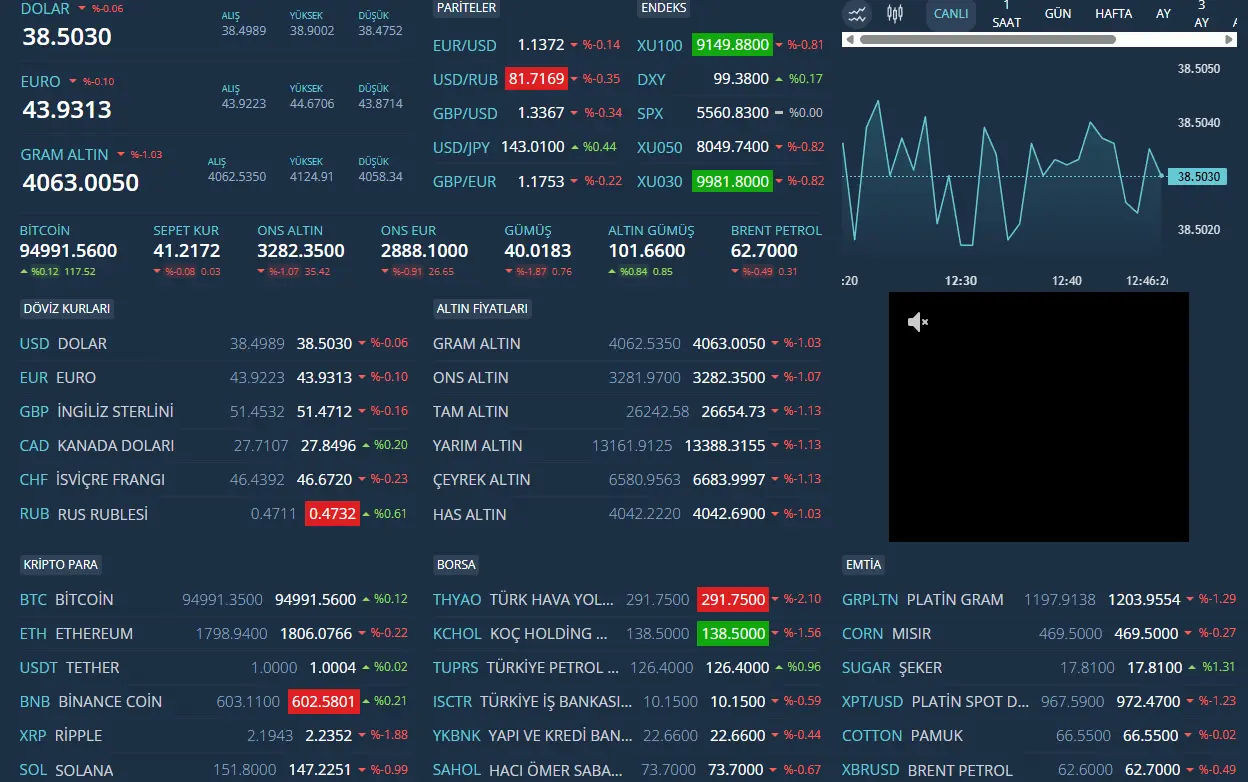Viewport: 1248px width, 782px height.
Task: Open COTTON PAMUK commodity row
Action: point(1039,735)
